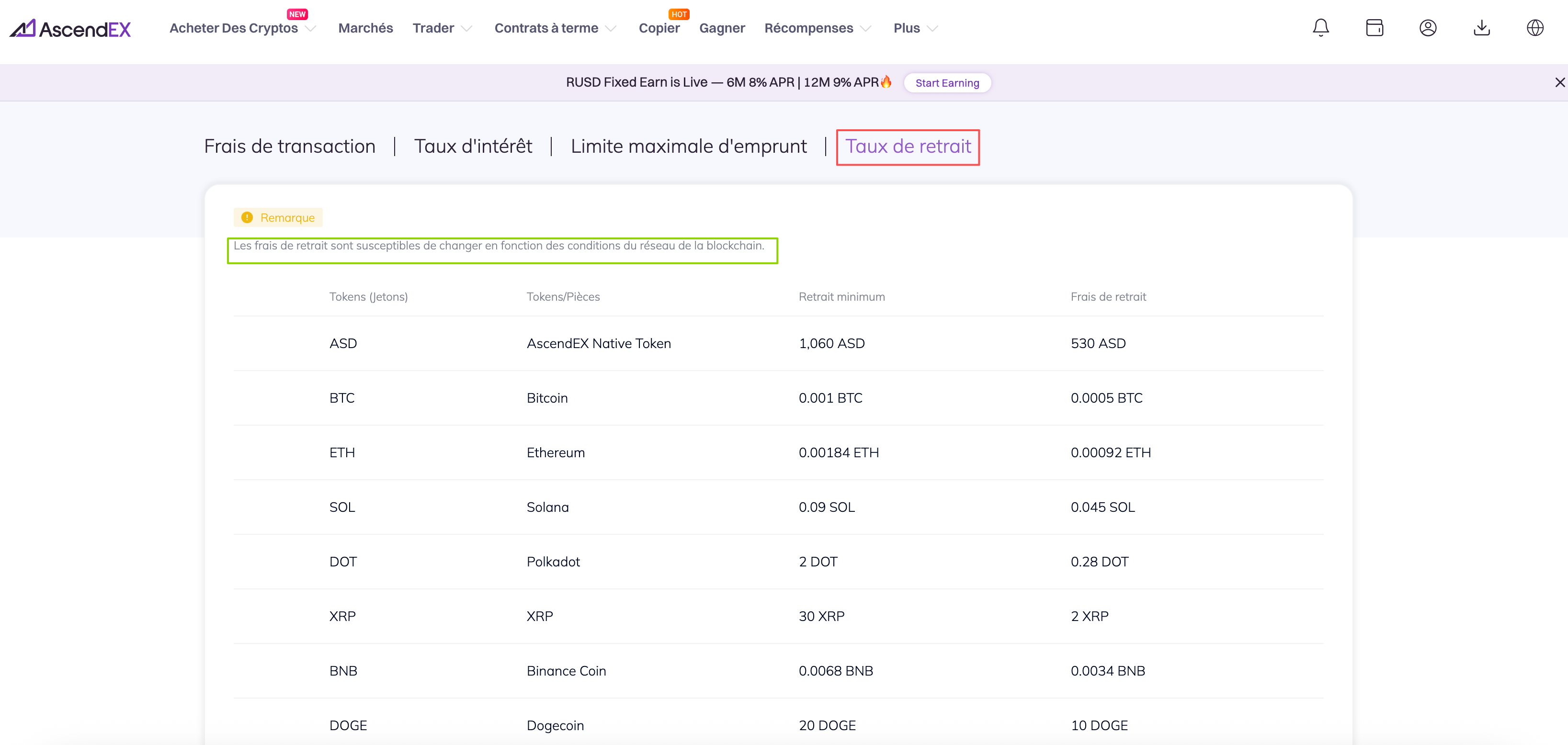1568x745 pixels.
Task: Expand the Récompenses dropdown menu
Action: pos(818,29)
